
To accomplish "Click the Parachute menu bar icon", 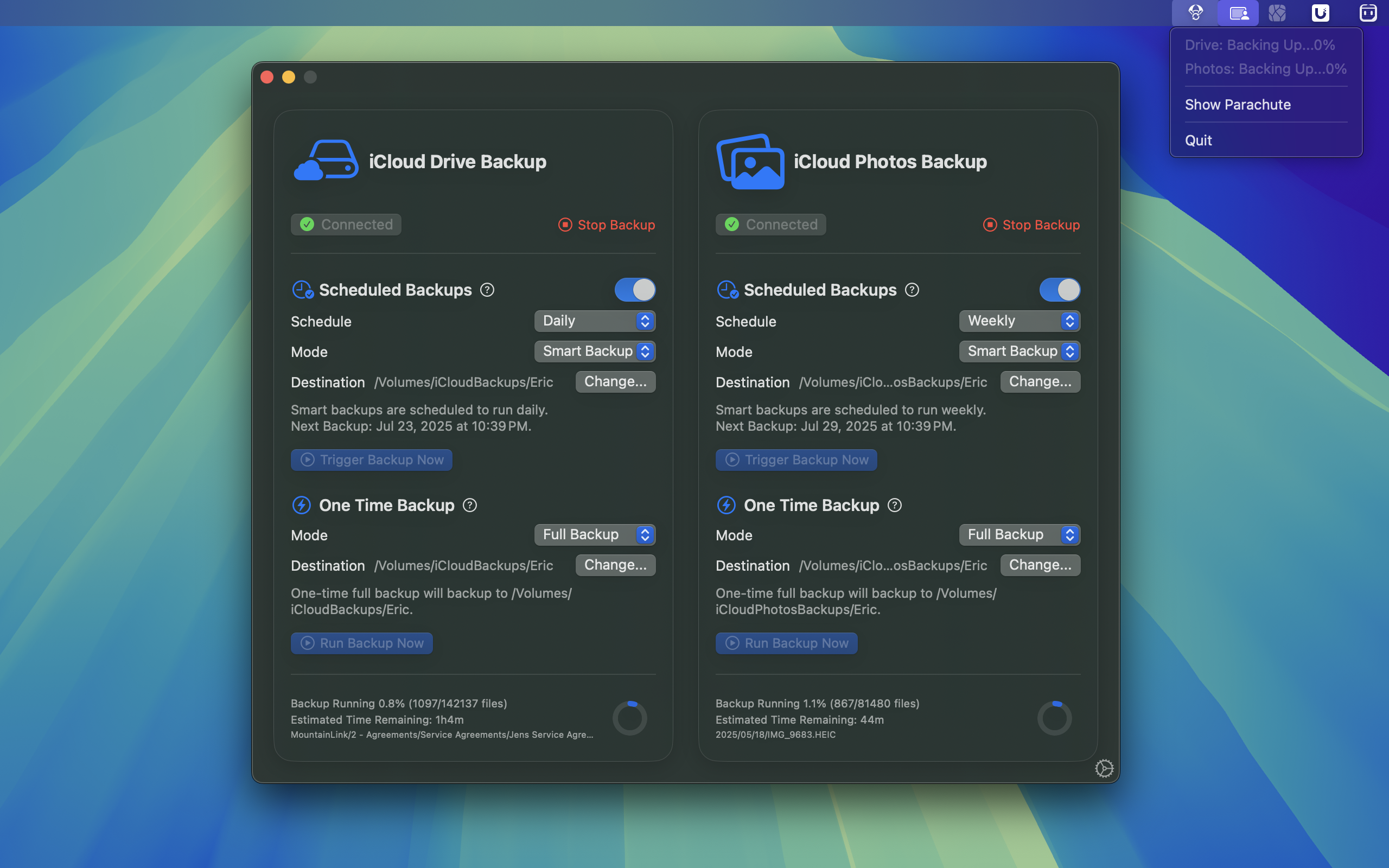I will (1196, 12).
